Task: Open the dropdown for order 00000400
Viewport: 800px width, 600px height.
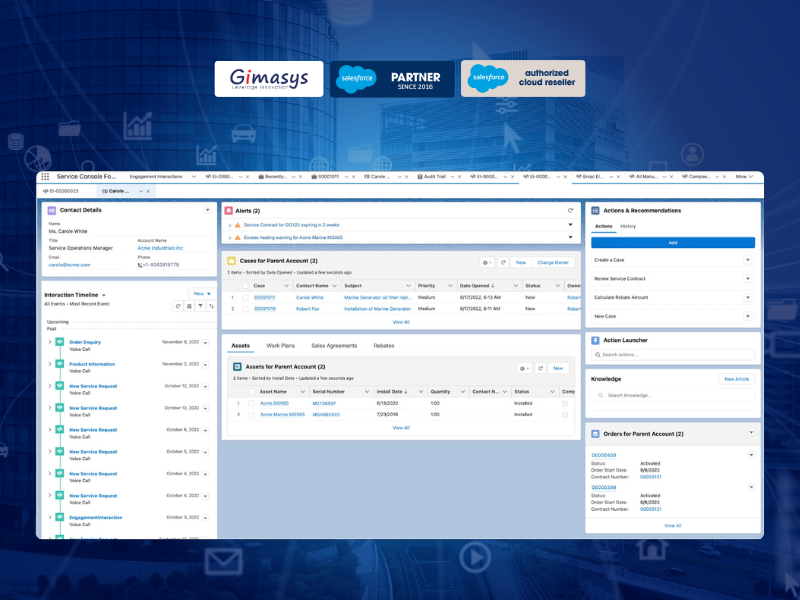Action: (x=751, y=455)
